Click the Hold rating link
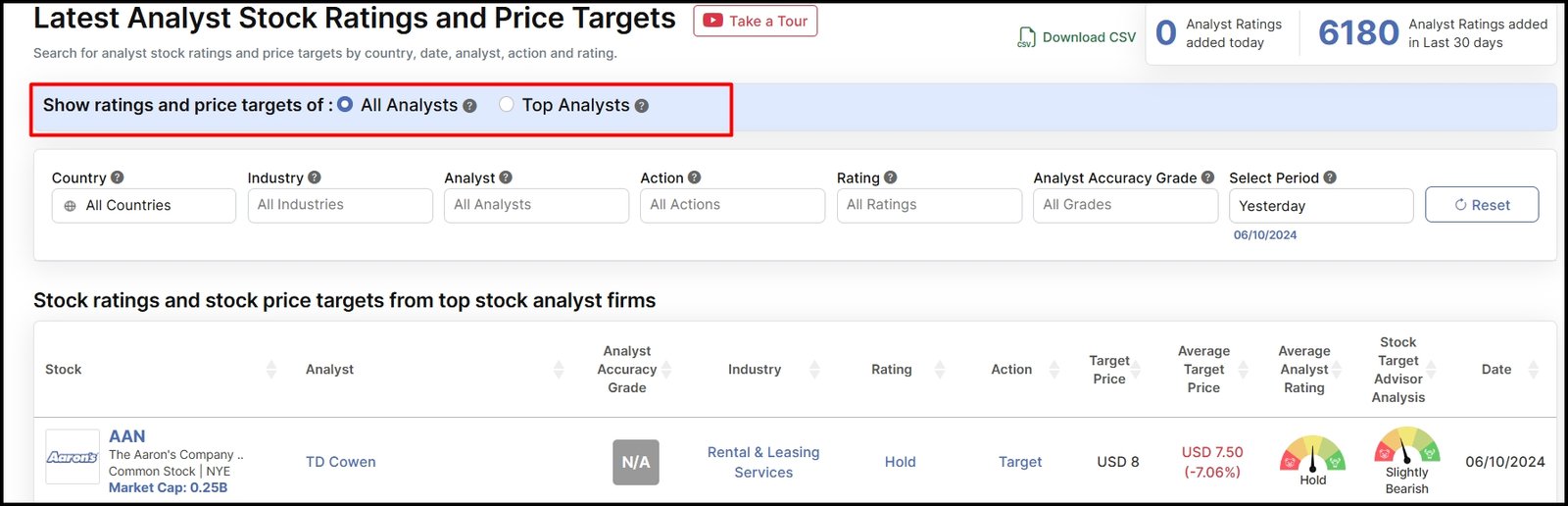The width and height of the screenshot is (1568, 506). point(900,462)
